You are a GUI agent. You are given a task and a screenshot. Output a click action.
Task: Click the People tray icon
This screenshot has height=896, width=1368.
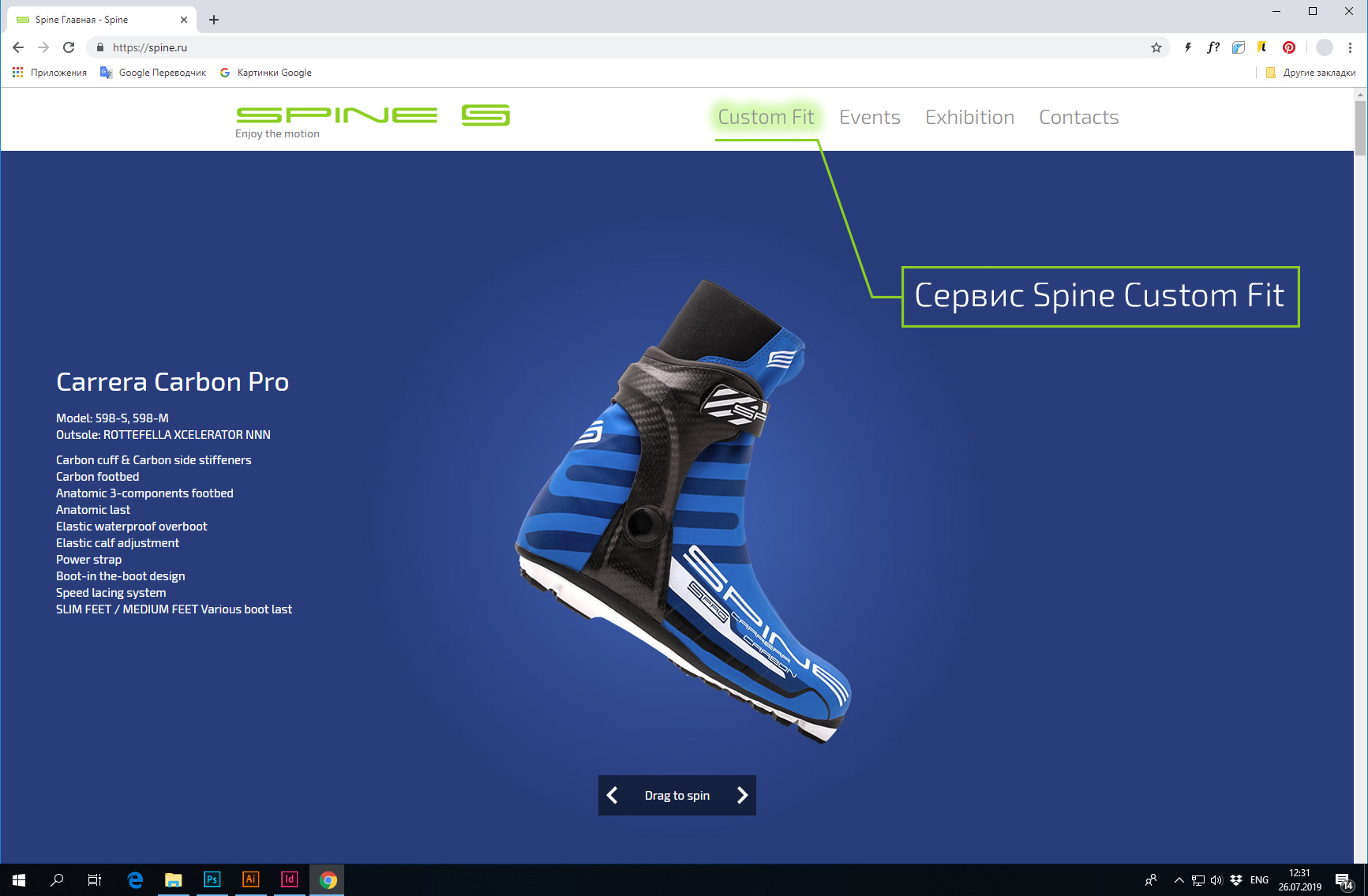pyautogui.click(x=1152, y=880)
